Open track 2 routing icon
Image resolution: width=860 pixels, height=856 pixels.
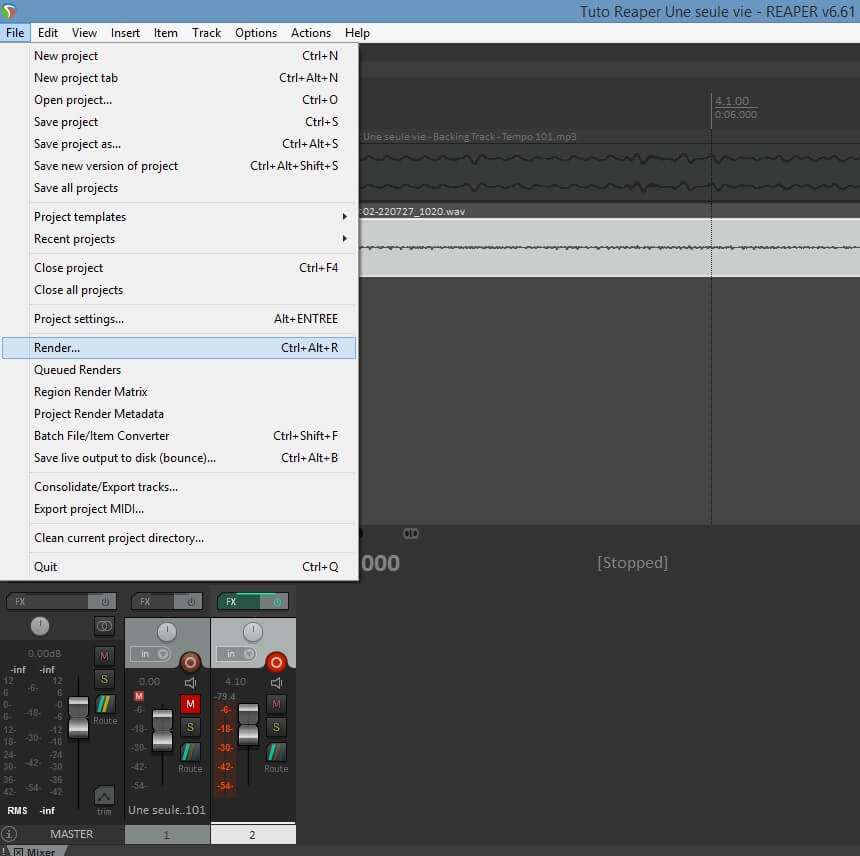276,752
